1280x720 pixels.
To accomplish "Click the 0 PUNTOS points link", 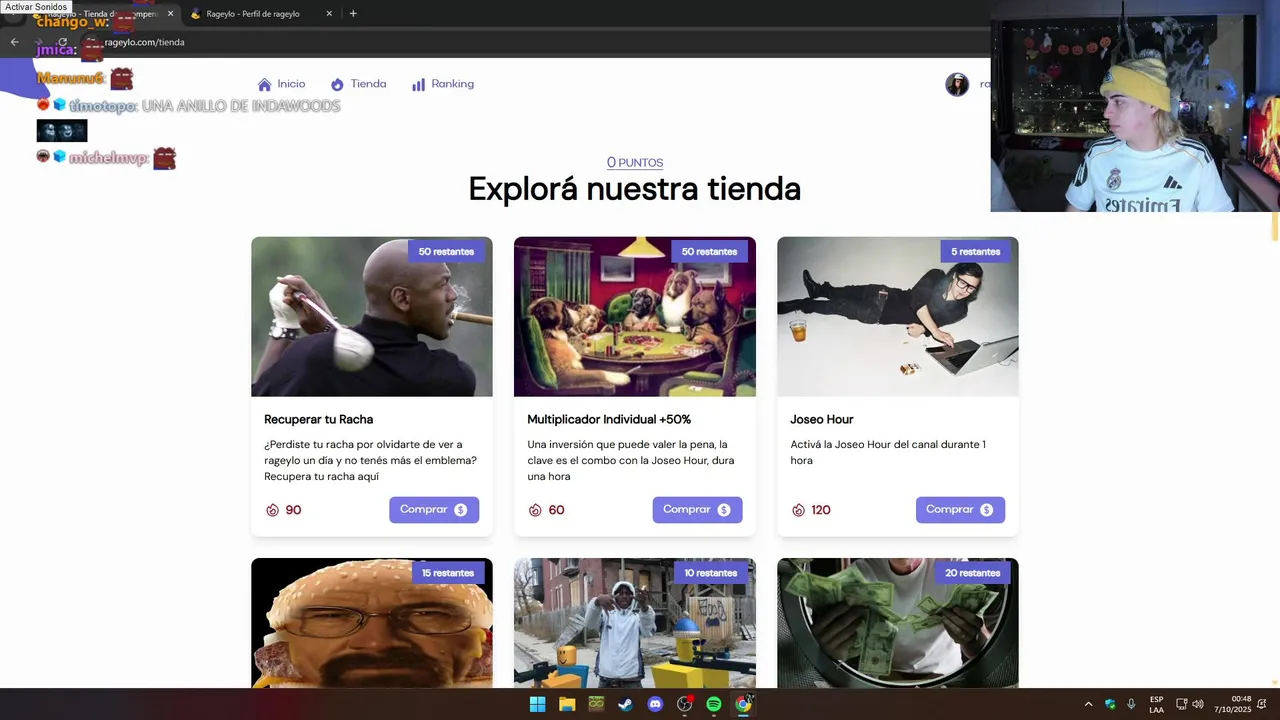I will tap(635, 162).
